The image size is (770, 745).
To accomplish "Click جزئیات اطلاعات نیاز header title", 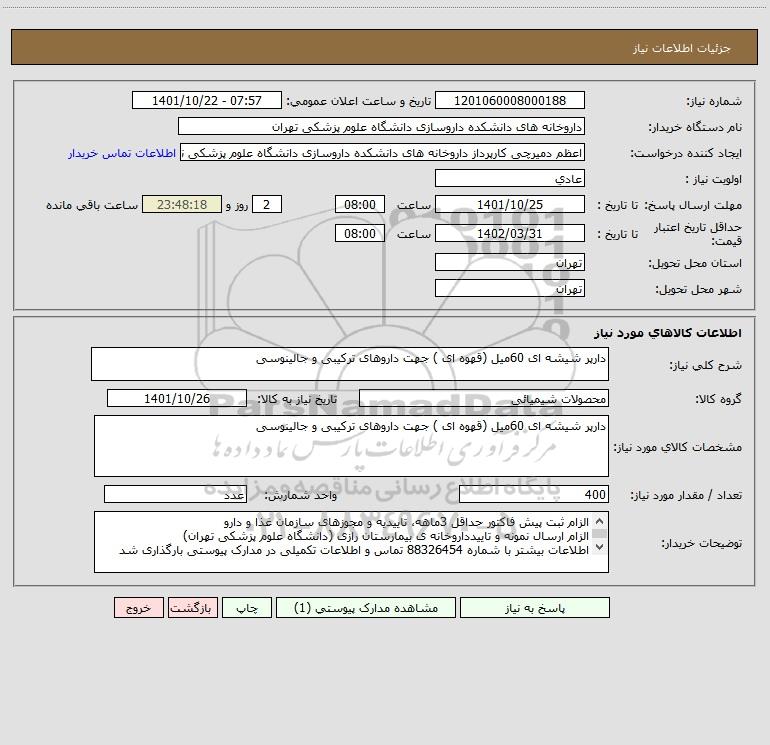I will 682,48.
